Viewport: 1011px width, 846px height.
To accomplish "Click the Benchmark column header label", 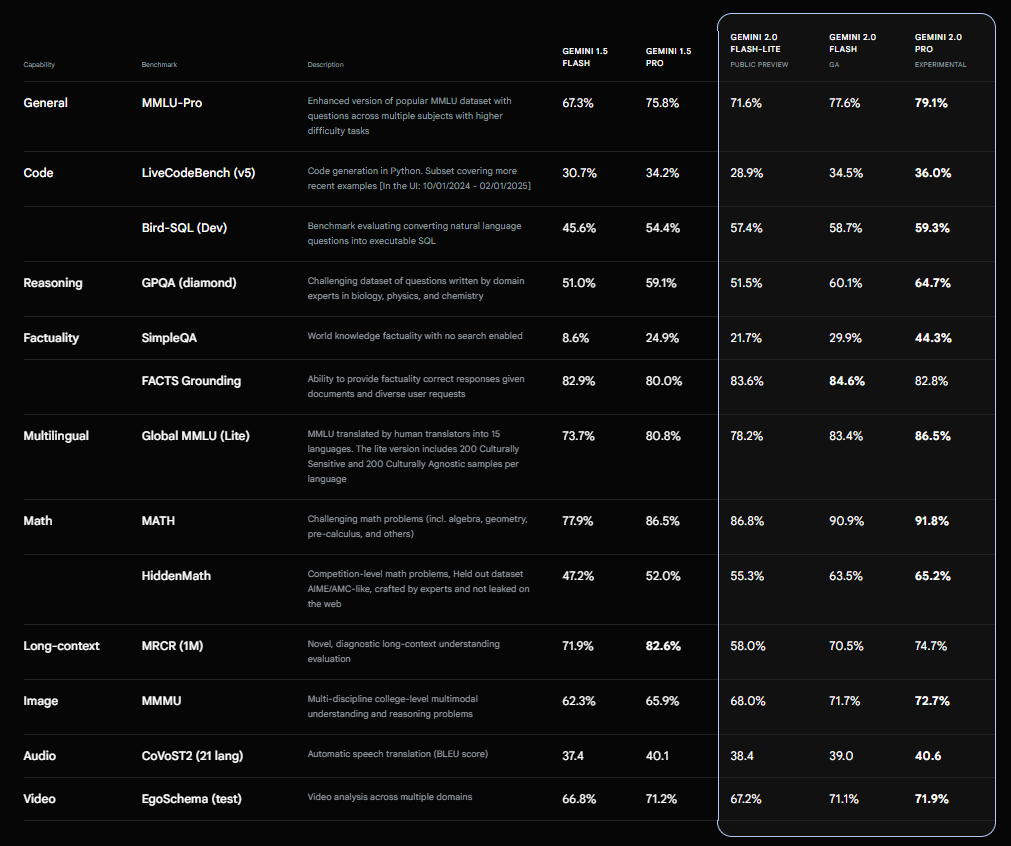I will 159,65.
